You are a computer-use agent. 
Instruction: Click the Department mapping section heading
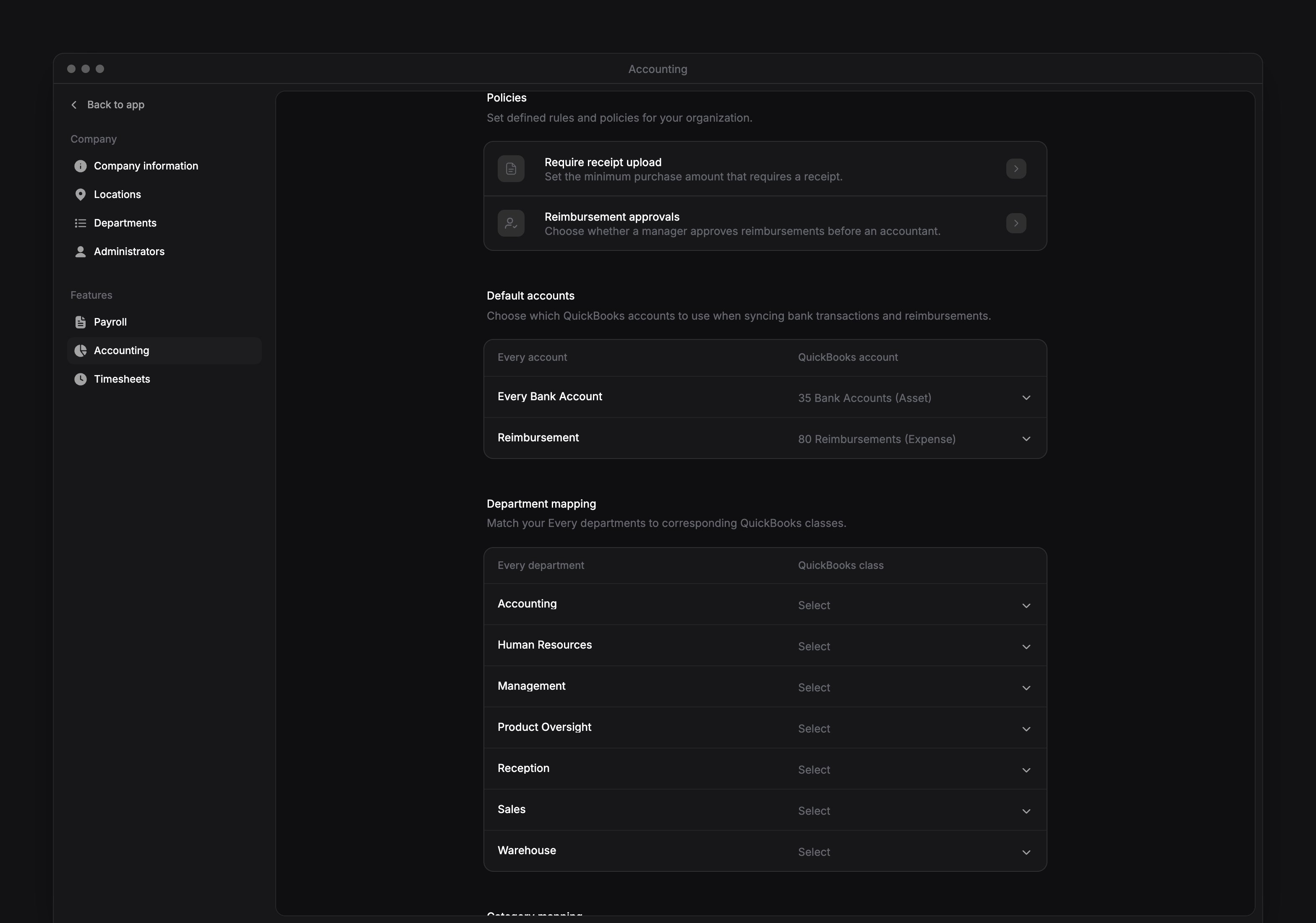541,504
